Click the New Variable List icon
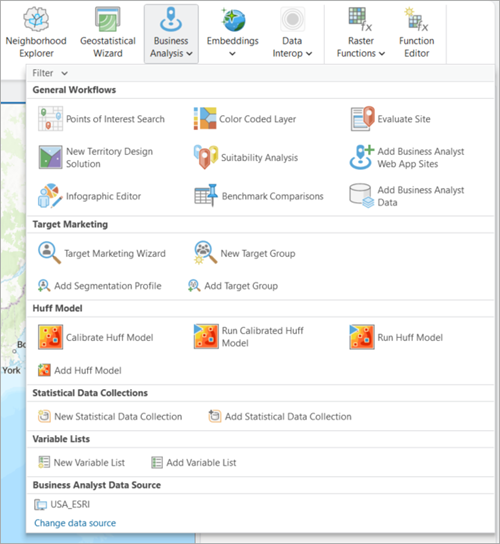500x544 pixels. (44, 462)
